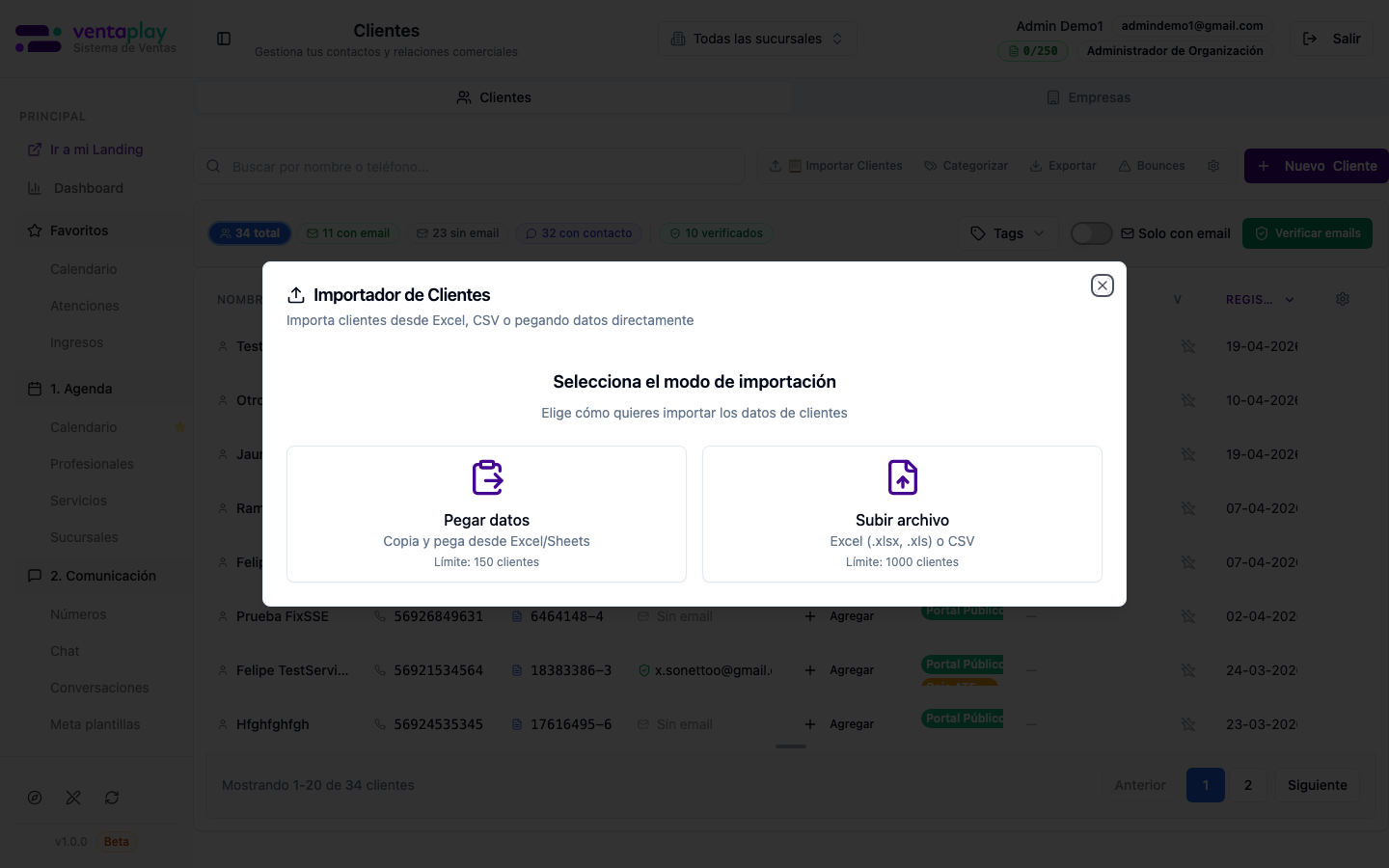
Task: Open Números in the sidebar
Action: tap(78, 614)
